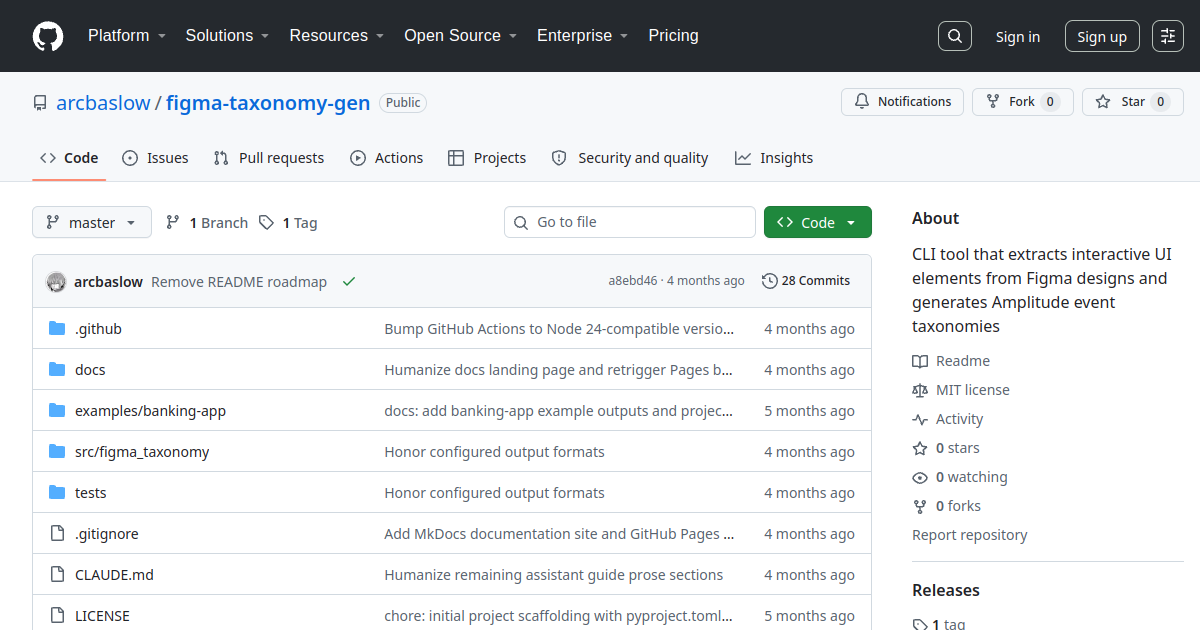Open the 1 tag link under Releases
The image size is (1200, 630).
pos(939,624)
